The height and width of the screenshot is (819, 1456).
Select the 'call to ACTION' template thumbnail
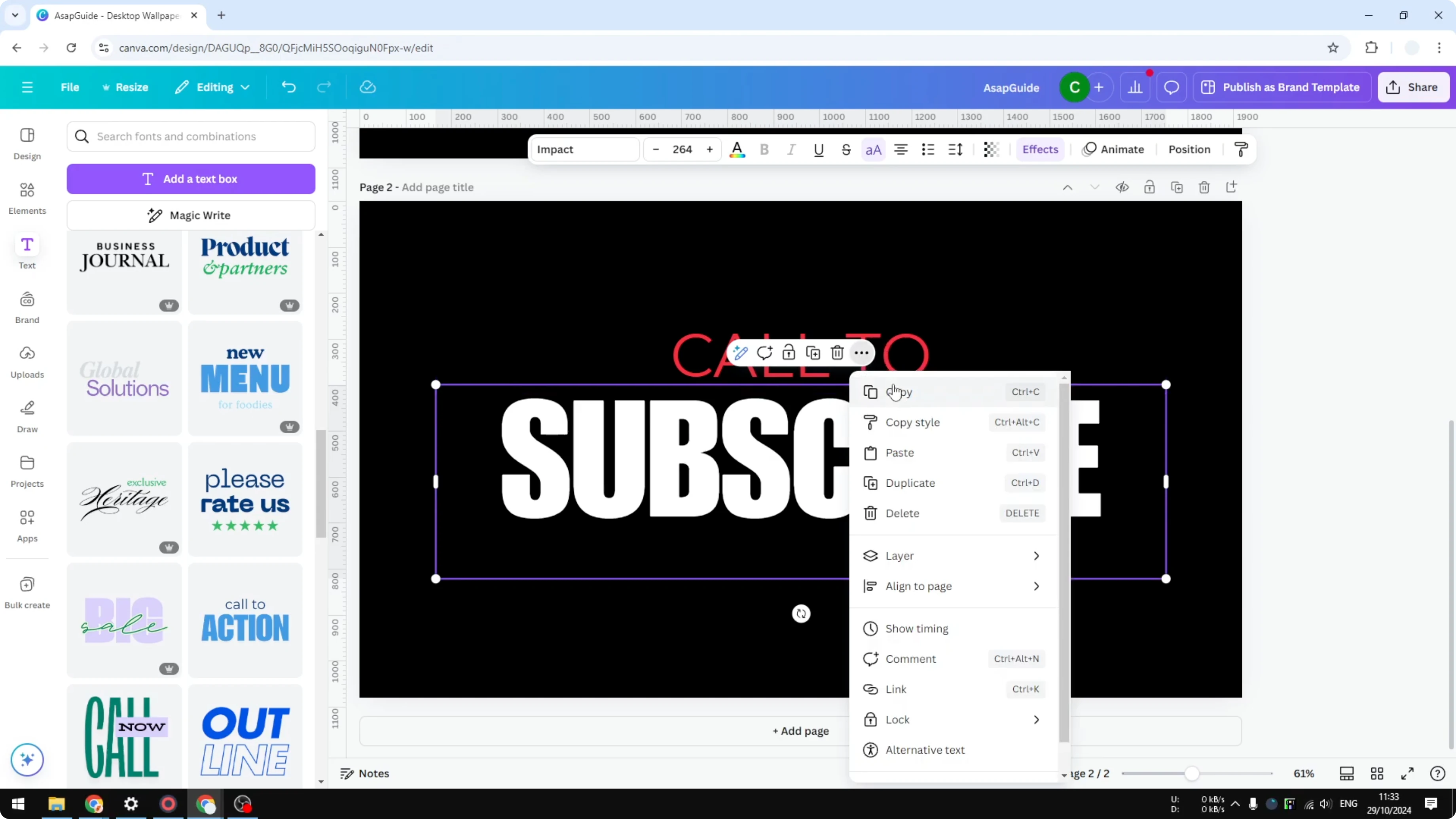point(245,620)
